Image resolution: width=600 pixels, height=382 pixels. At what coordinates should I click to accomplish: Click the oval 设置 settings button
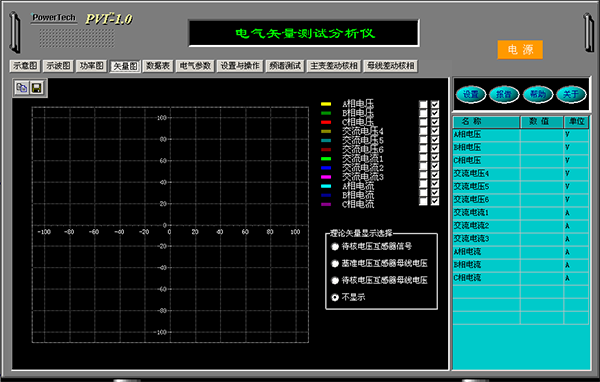pos(471,94)
